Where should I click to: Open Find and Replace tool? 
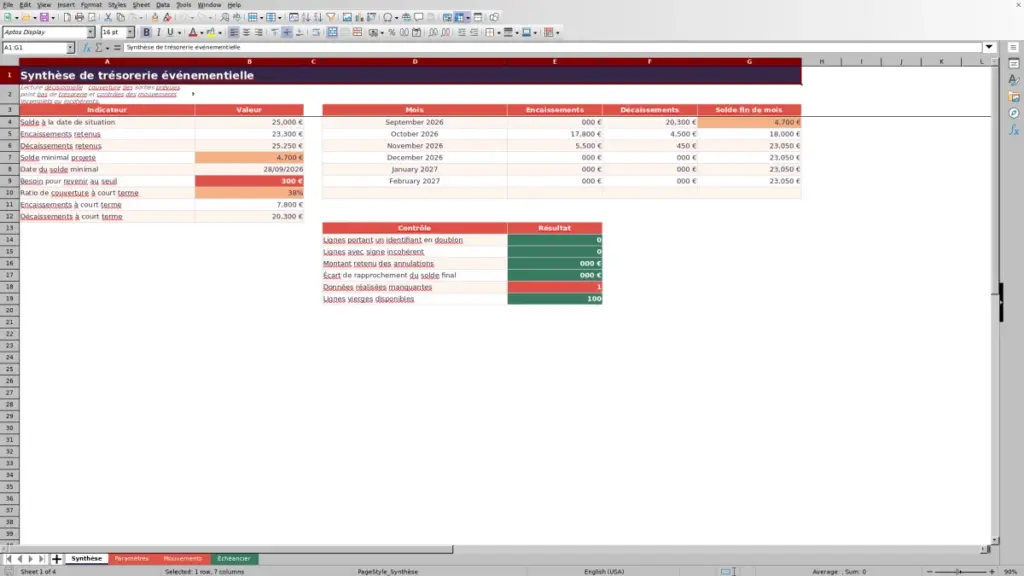225,17
